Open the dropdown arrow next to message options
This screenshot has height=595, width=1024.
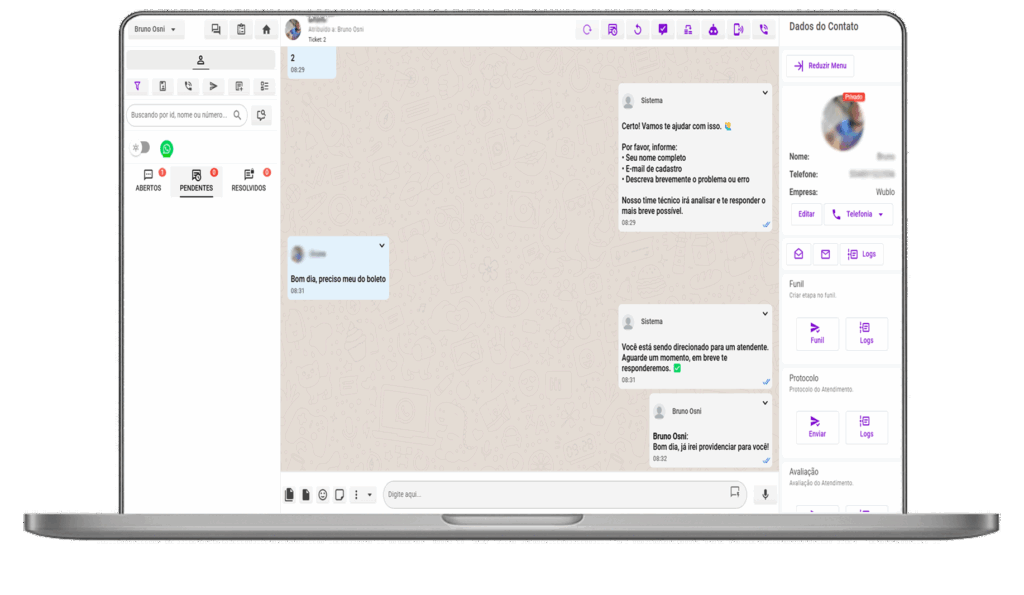pos(370,495)
